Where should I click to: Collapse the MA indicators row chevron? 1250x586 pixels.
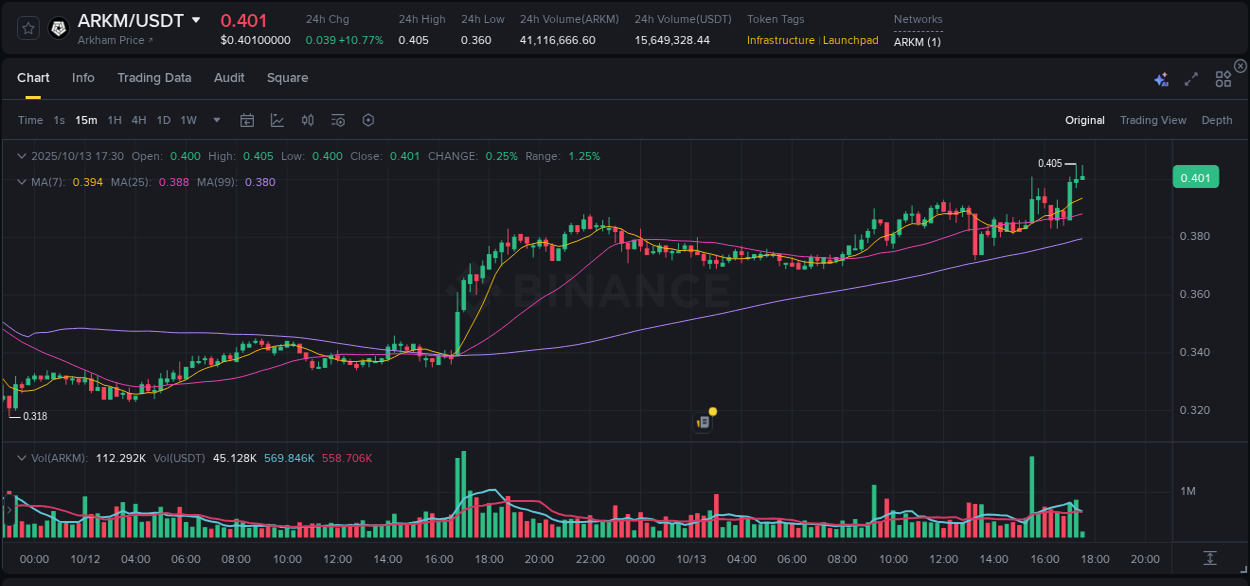click(x=22, y=182)
